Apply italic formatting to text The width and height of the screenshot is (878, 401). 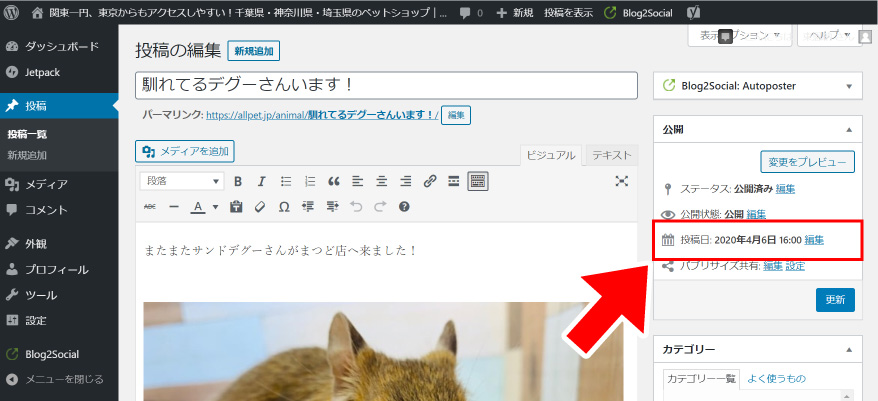tap(262, 181)
